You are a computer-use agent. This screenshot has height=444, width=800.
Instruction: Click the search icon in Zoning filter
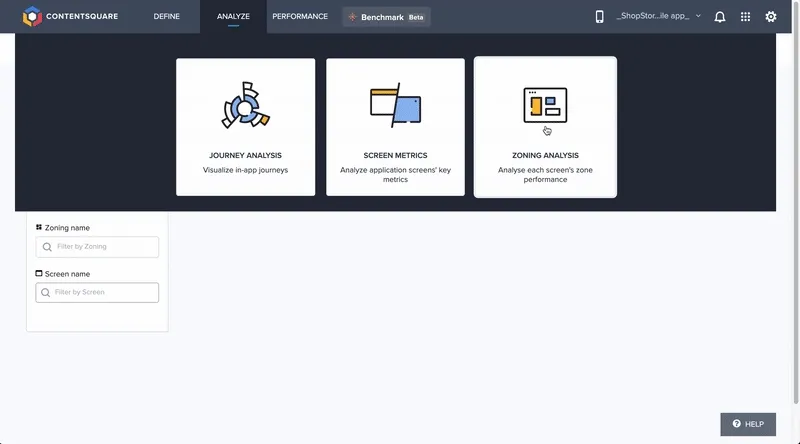point(46,247)
